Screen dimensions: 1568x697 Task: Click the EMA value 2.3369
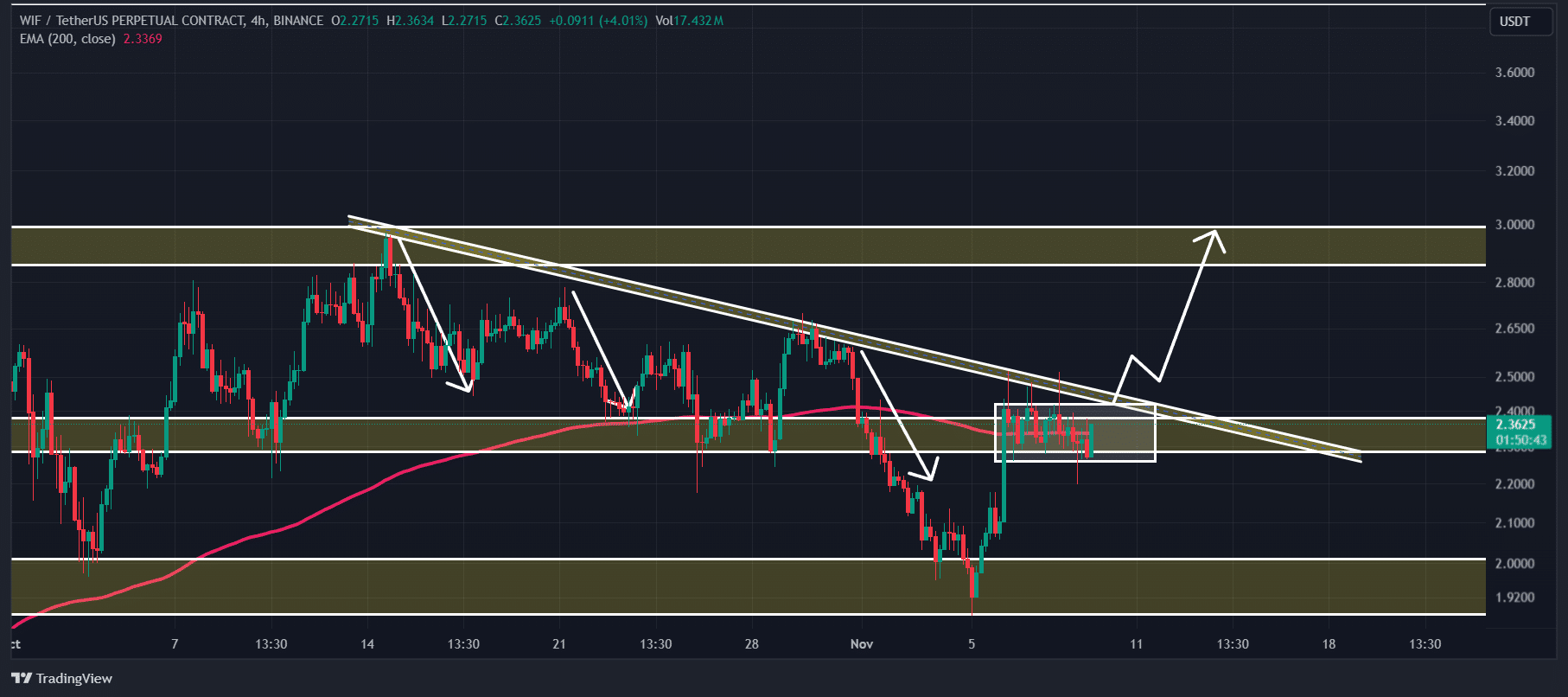(143, 39)
